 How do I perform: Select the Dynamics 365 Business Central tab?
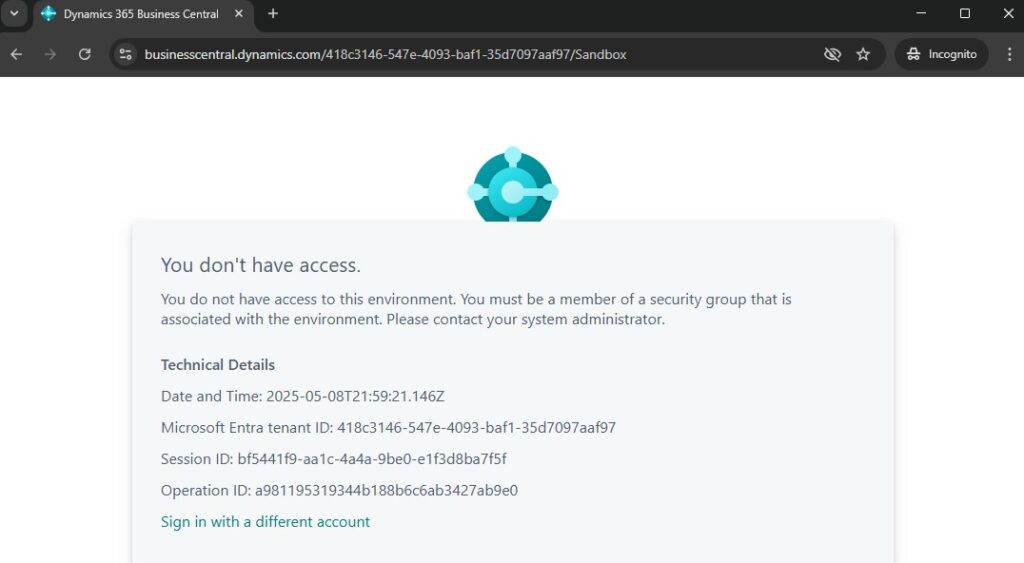point(141,14)
